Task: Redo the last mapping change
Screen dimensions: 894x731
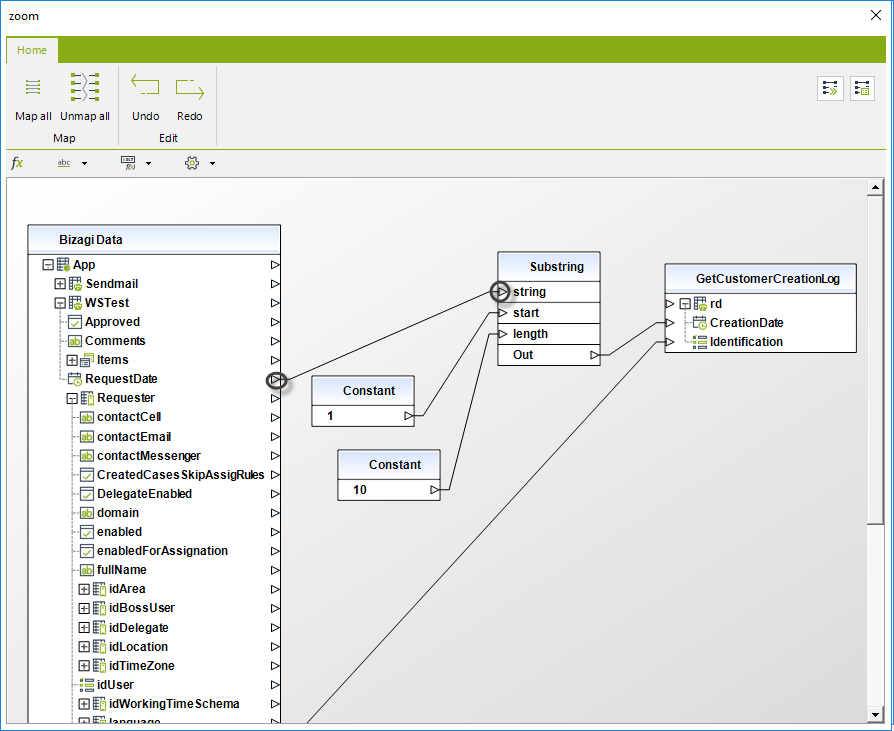Action: click(x=189, y=88)
